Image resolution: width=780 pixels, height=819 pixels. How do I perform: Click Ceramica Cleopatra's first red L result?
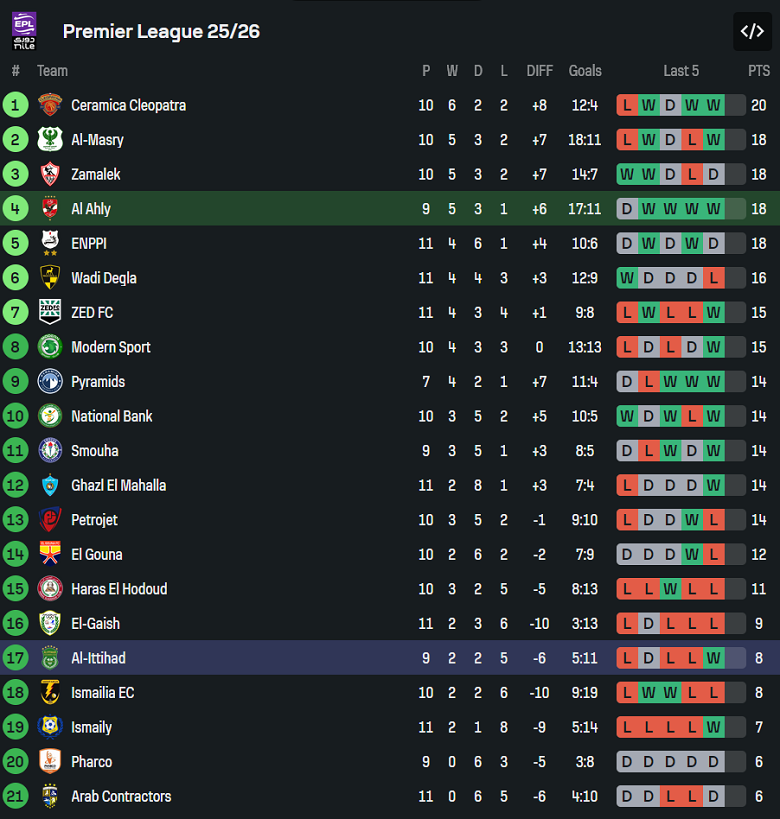[627, 105]
